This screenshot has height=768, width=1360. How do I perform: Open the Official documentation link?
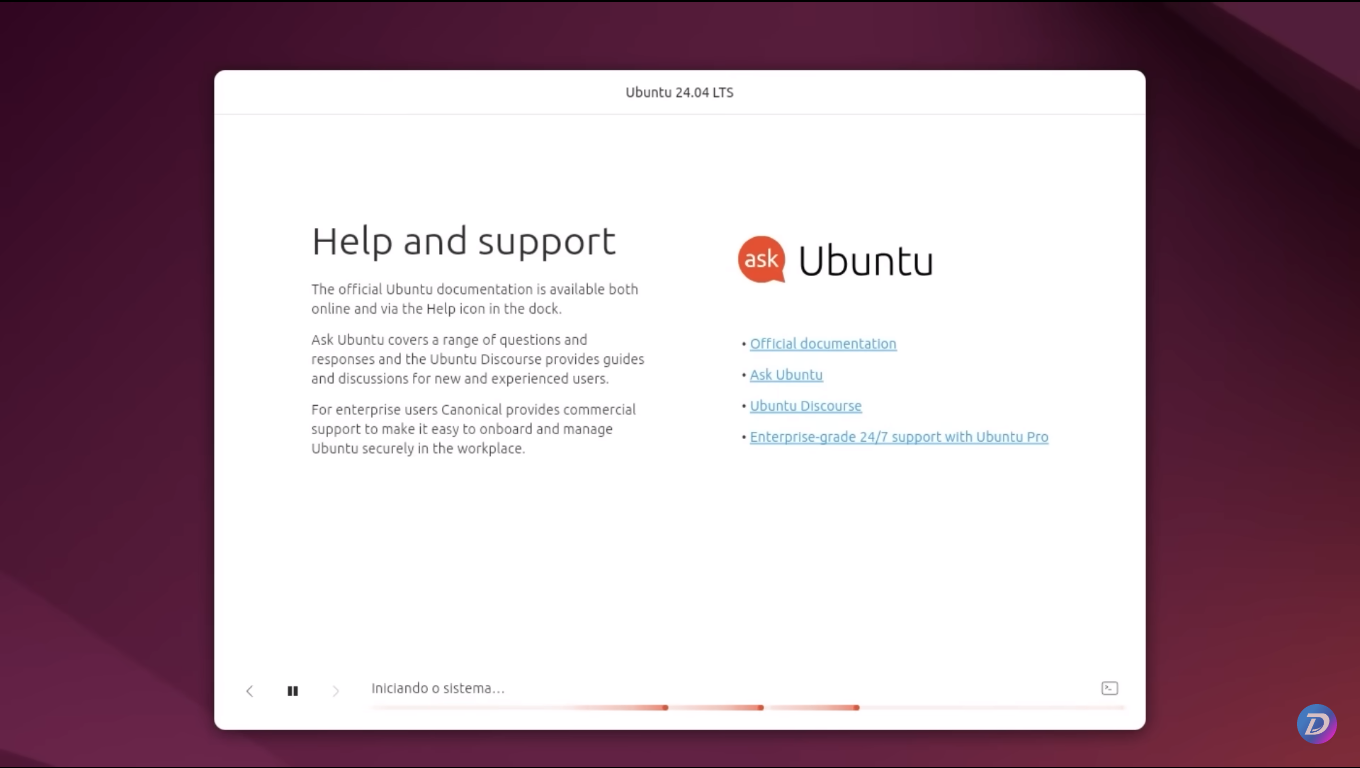[x=823, y=343]
